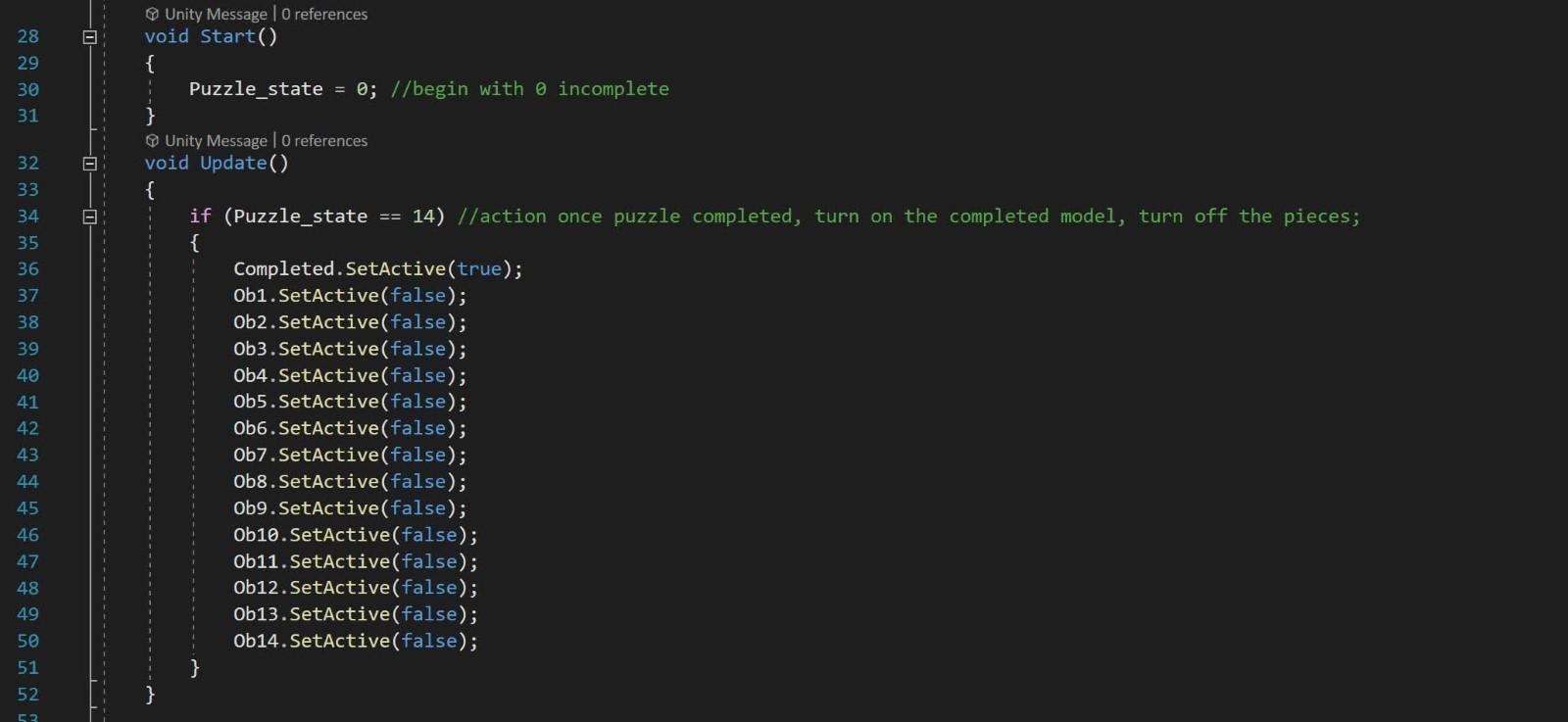Image resolution: width=1568 pixels, height=722 pixels.
Task: Collapse the if Puzzle_state block fold toggle
Action: click(x=89, y=217)
